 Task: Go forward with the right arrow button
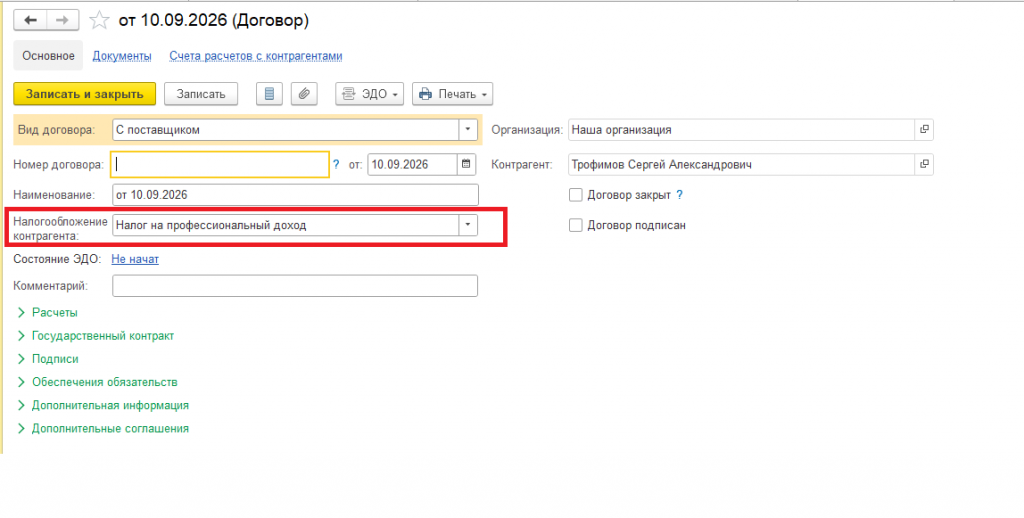pos(62,20)
